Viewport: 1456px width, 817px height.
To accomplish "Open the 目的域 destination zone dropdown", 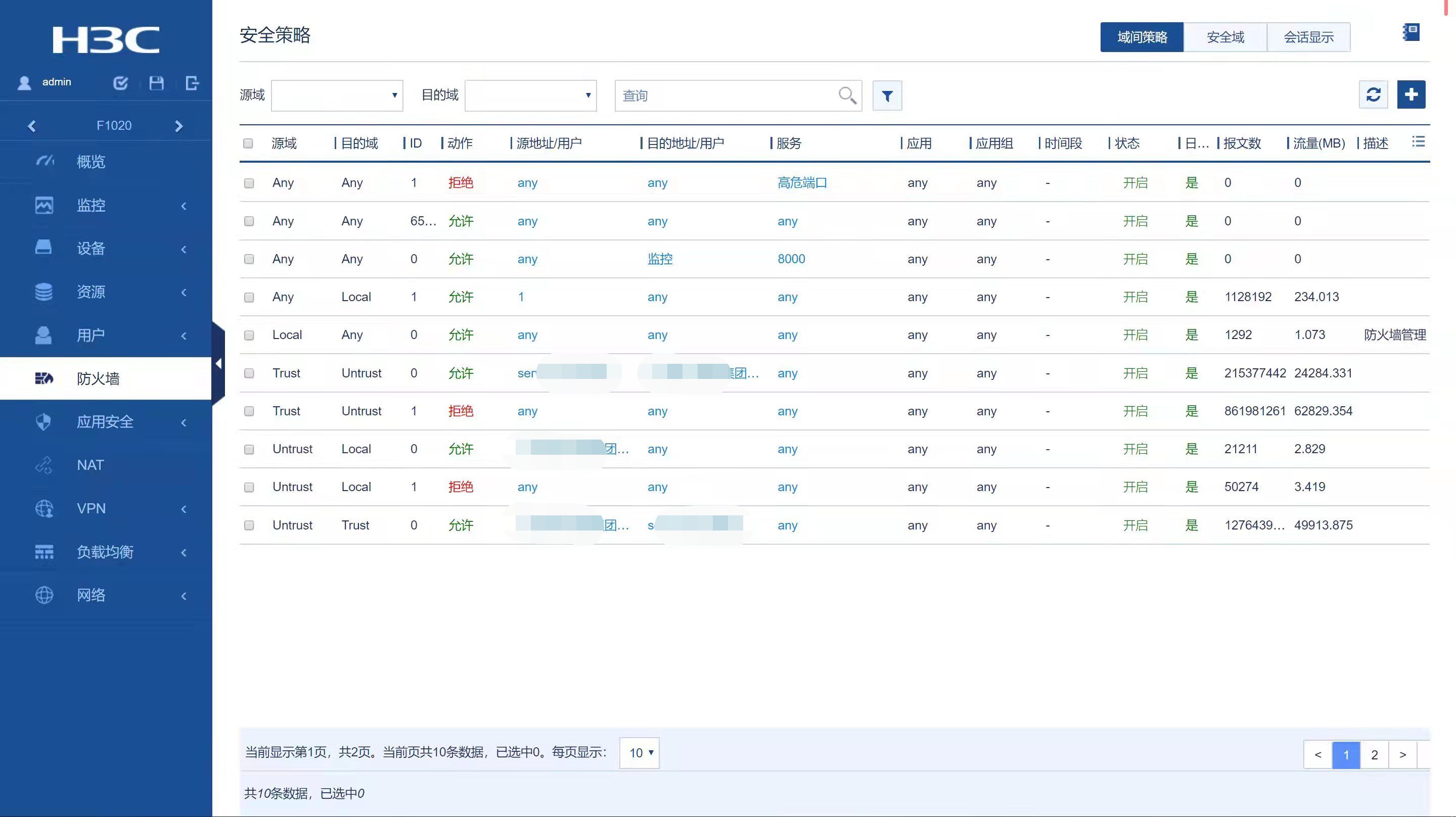I will click(x=530, y=95).
